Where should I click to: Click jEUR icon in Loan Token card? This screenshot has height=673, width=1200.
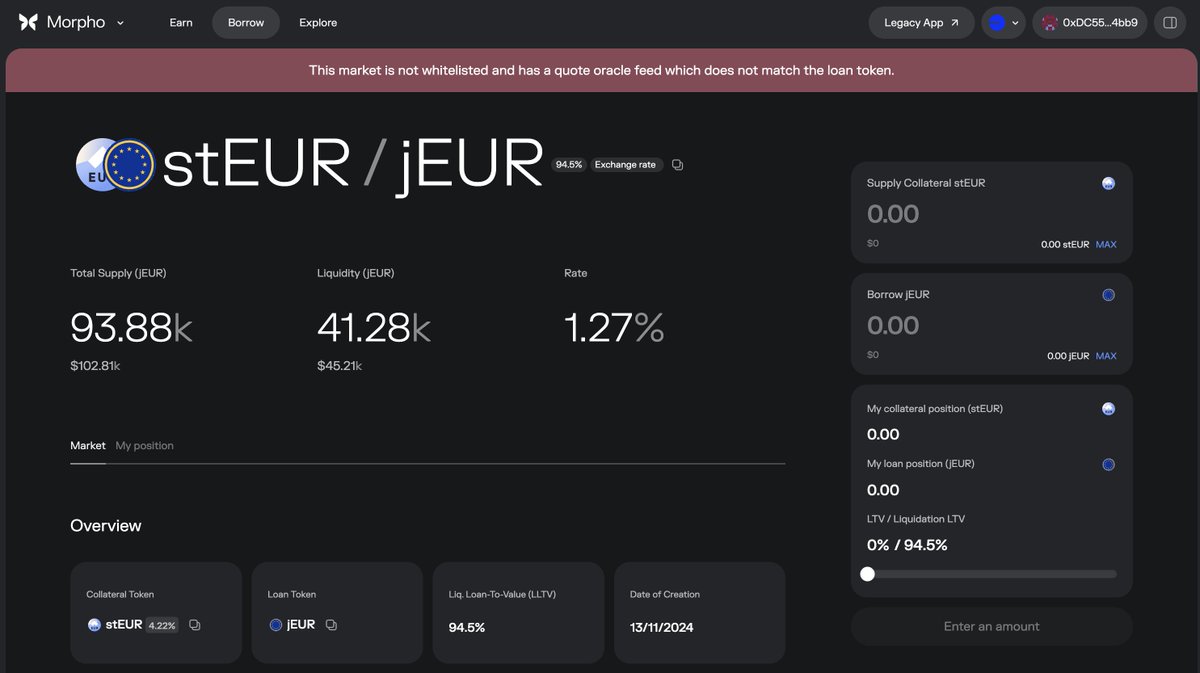coord(276,625)
